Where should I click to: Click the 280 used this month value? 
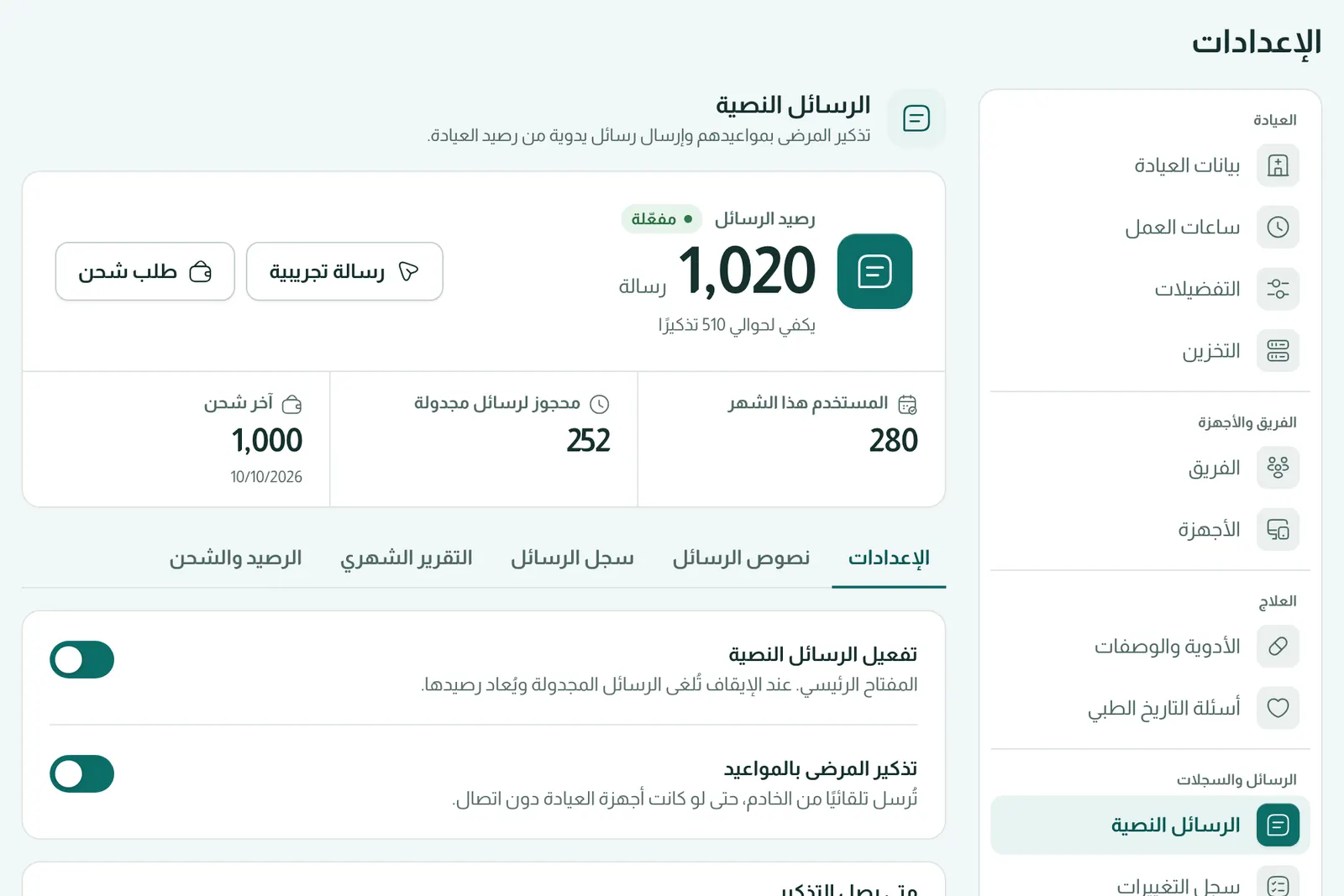point(894,441)
